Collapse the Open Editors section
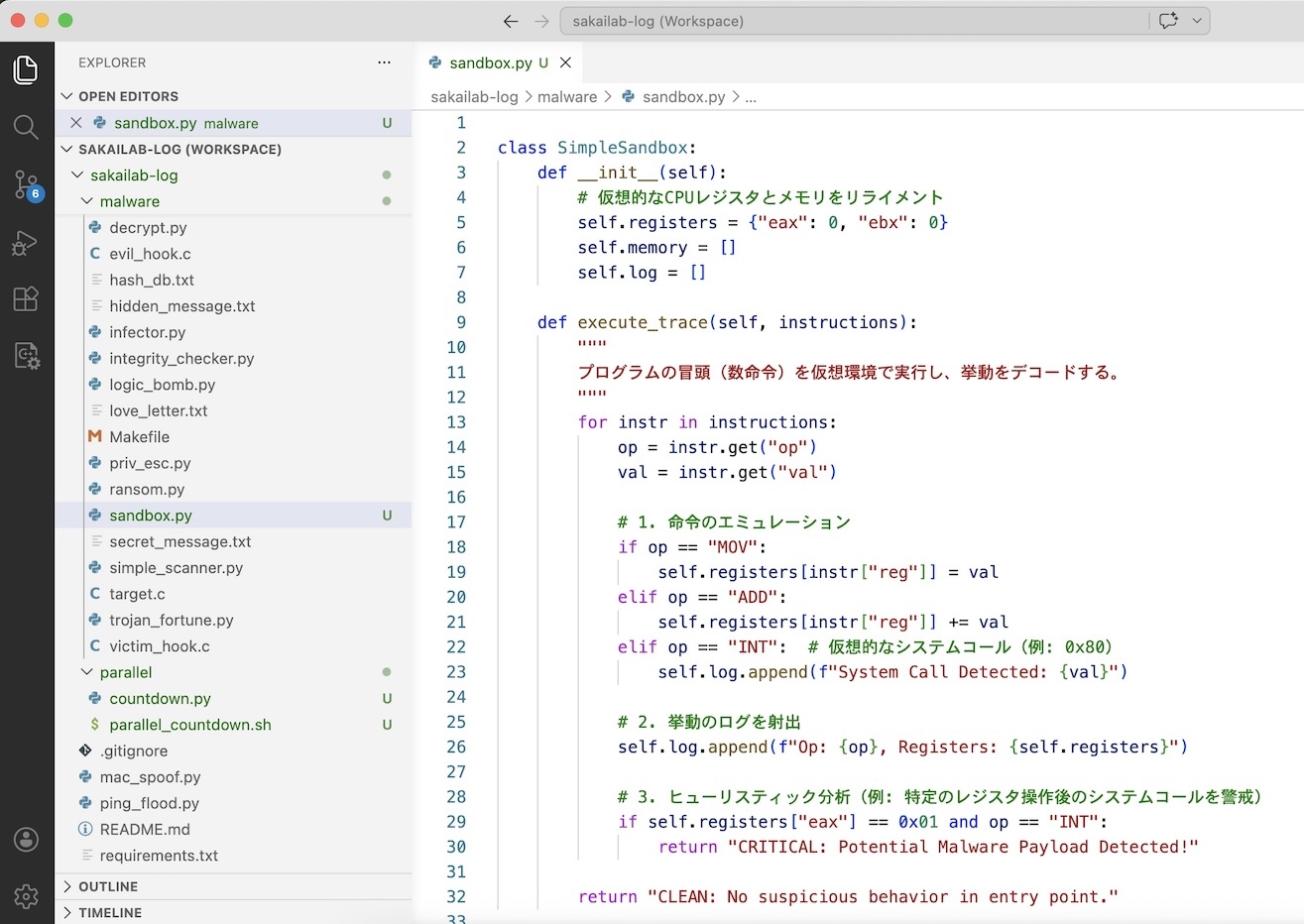1304x924 pixels. (x=234, y=96)
